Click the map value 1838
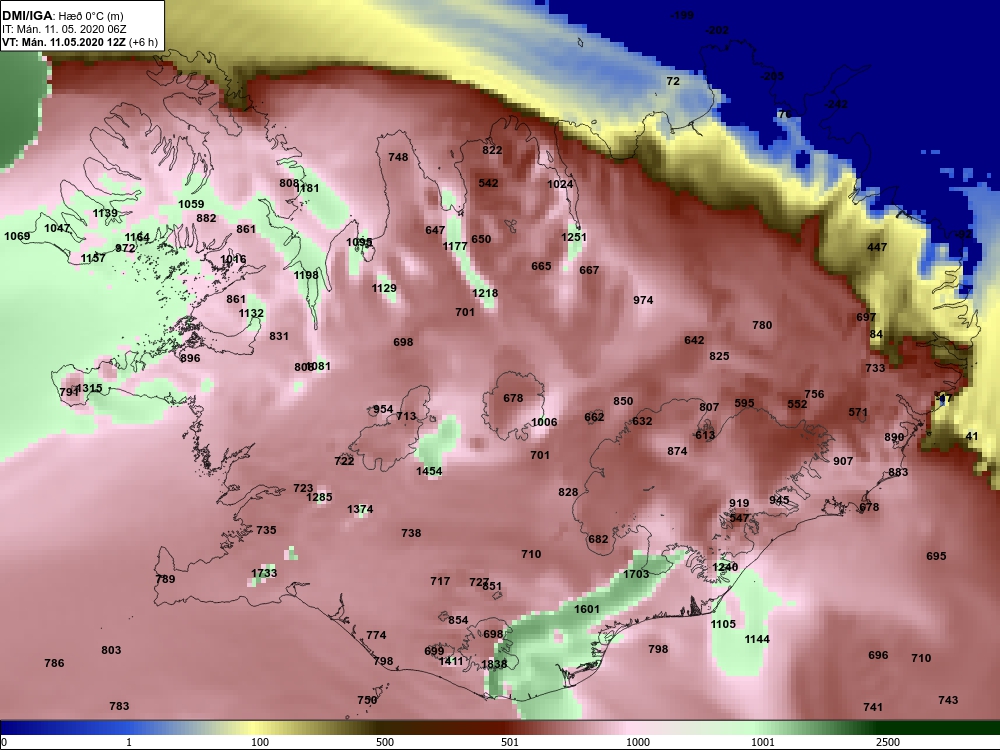1000x750 pixels. coord(494,665)
